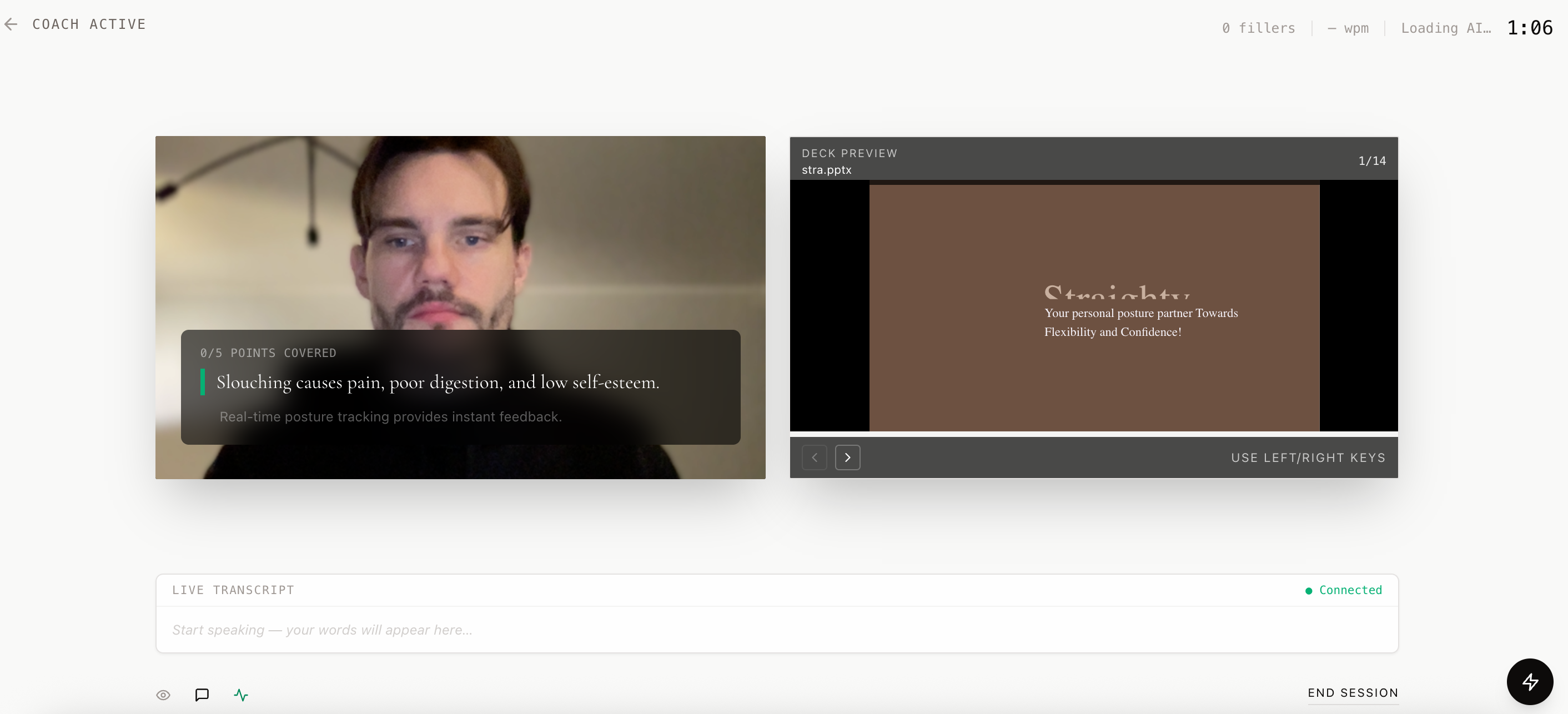This screenshot has width=1568, height=714.
Task: Click the slide preview thumbnail
Action: tap(1094, 308)
